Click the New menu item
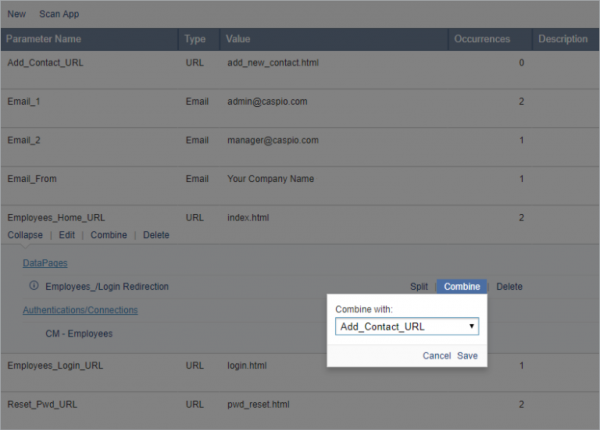Viewport: 600px width, 430px height. (x=16, y=14)
